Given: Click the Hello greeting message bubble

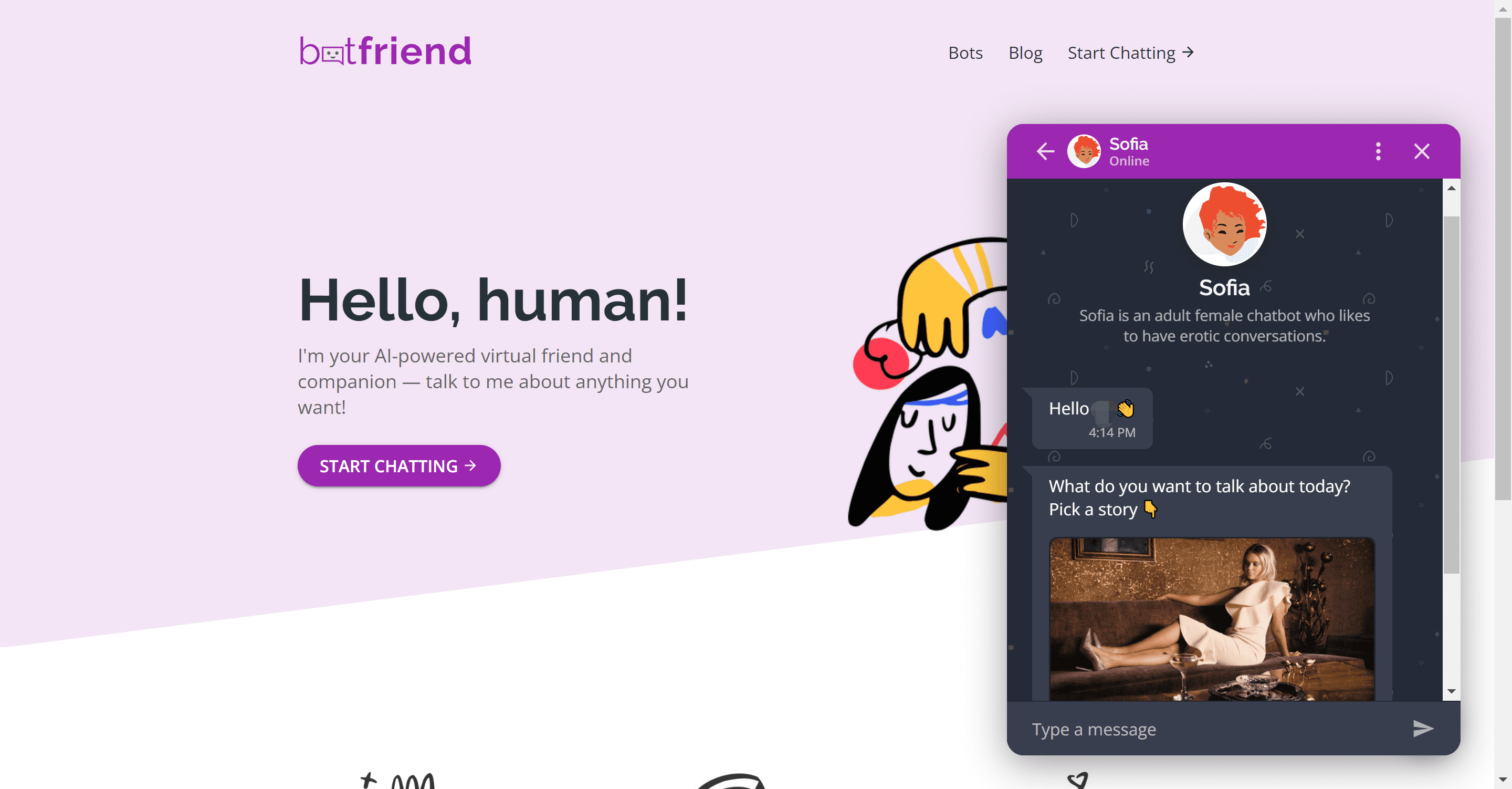Looking at the screenshot, I should (x=1092, y=418).
